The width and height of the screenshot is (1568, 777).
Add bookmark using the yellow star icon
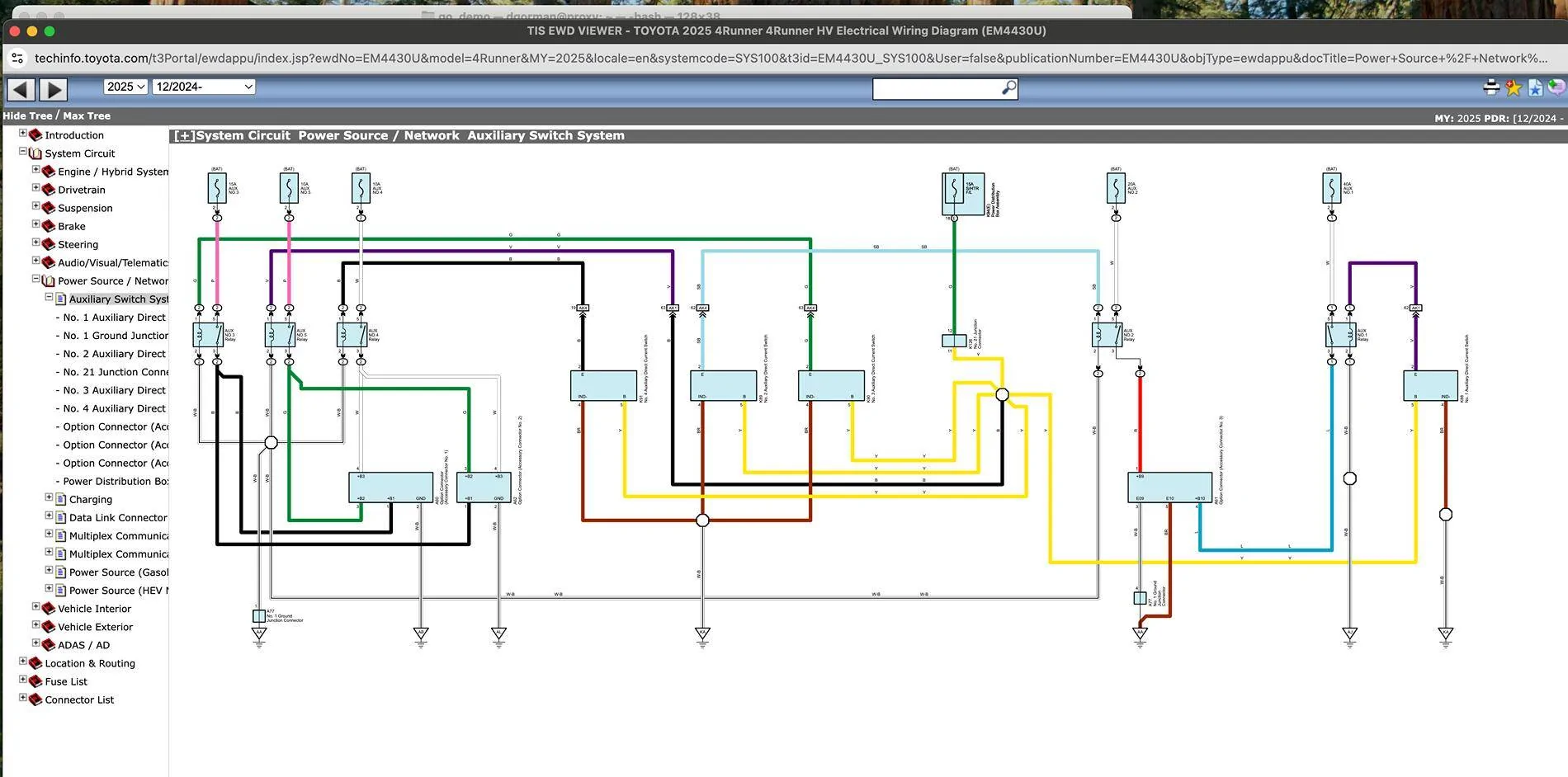pos(1513,87)
